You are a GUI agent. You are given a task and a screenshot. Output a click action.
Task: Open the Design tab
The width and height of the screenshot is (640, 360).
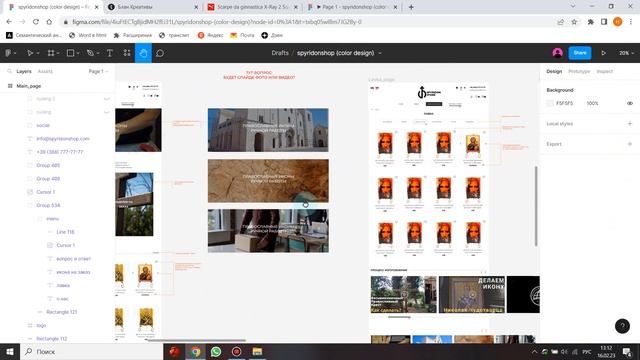(x=554, y=71)
